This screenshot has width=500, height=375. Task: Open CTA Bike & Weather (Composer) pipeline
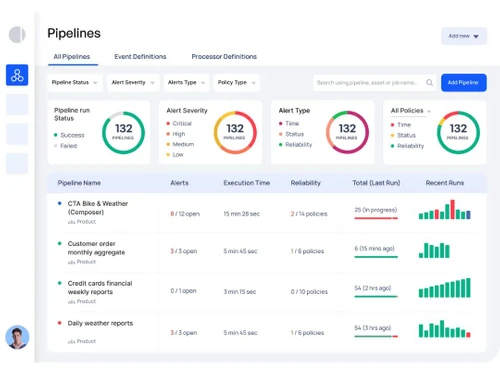pyautogui.click(x=98, y=208)
